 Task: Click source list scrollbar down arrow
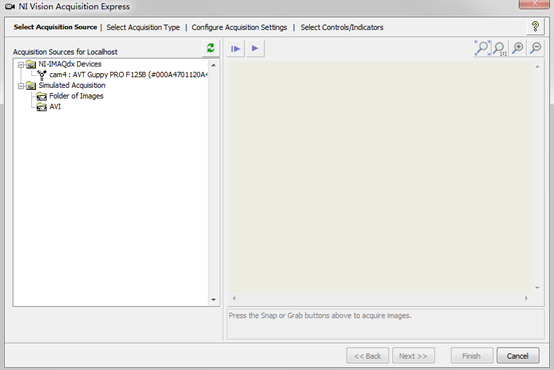coord(213,300)
